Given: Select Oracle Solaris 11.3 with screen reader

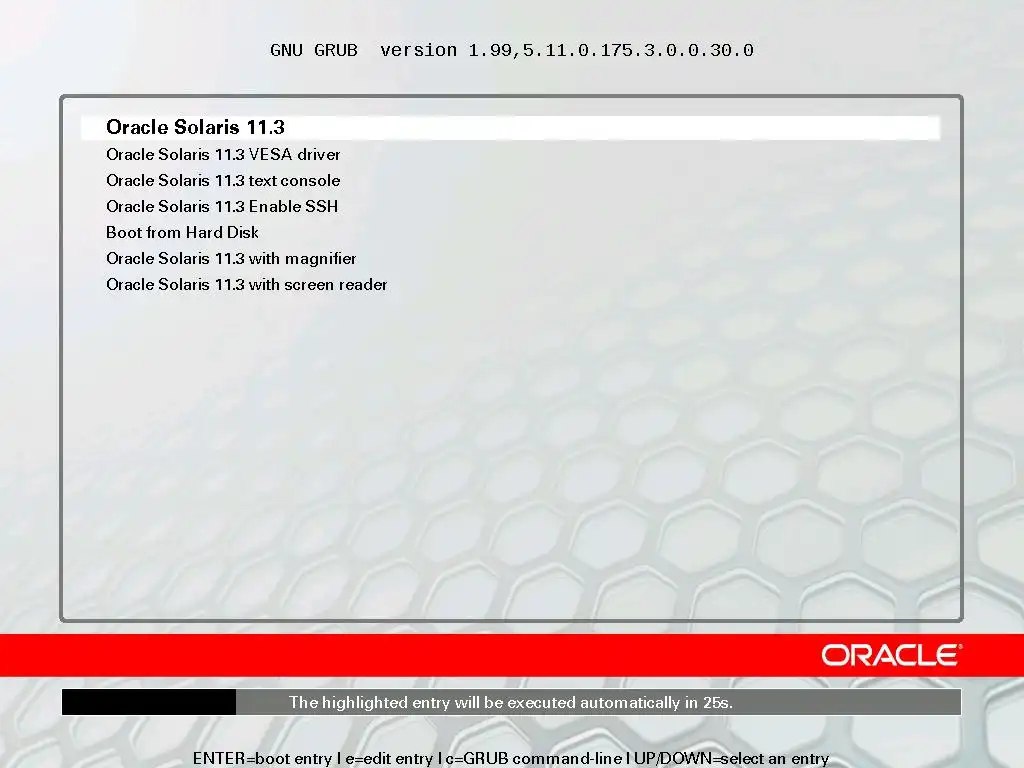Looking at the screenshot, I should point(246,285).
